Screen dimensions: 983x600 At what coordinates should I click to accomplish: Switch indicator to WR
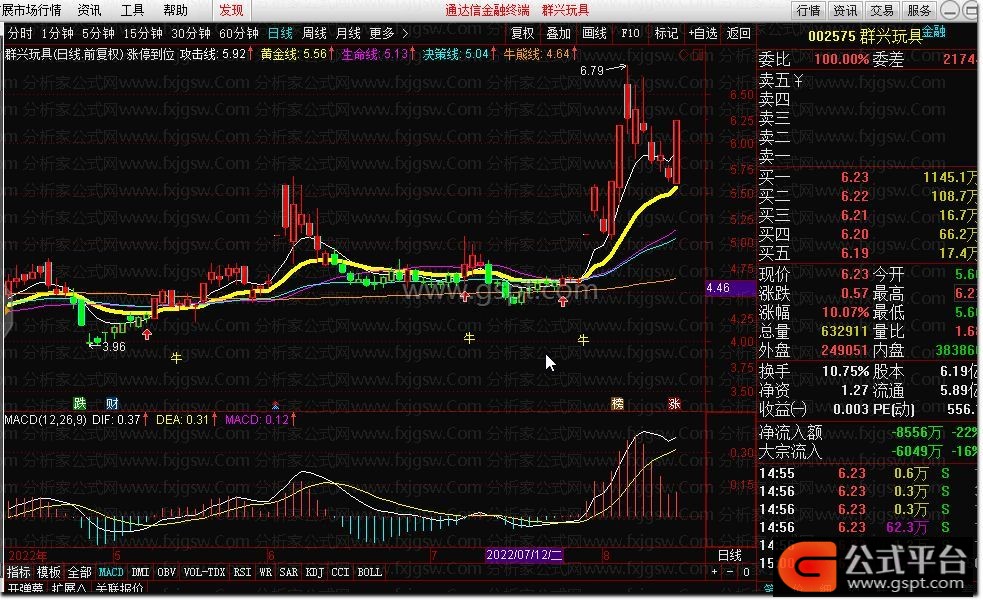click(265, 572)
